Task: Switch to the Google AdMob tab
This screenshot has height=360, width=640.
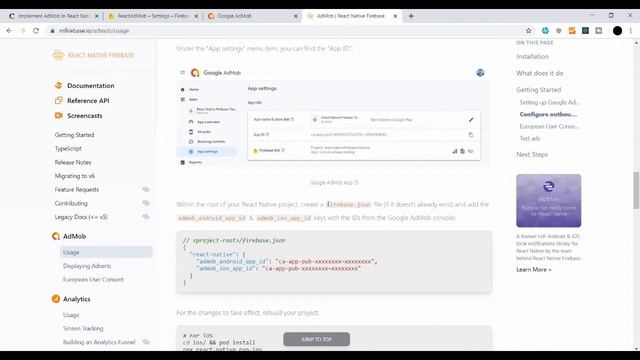Action: tap(251, 16)
